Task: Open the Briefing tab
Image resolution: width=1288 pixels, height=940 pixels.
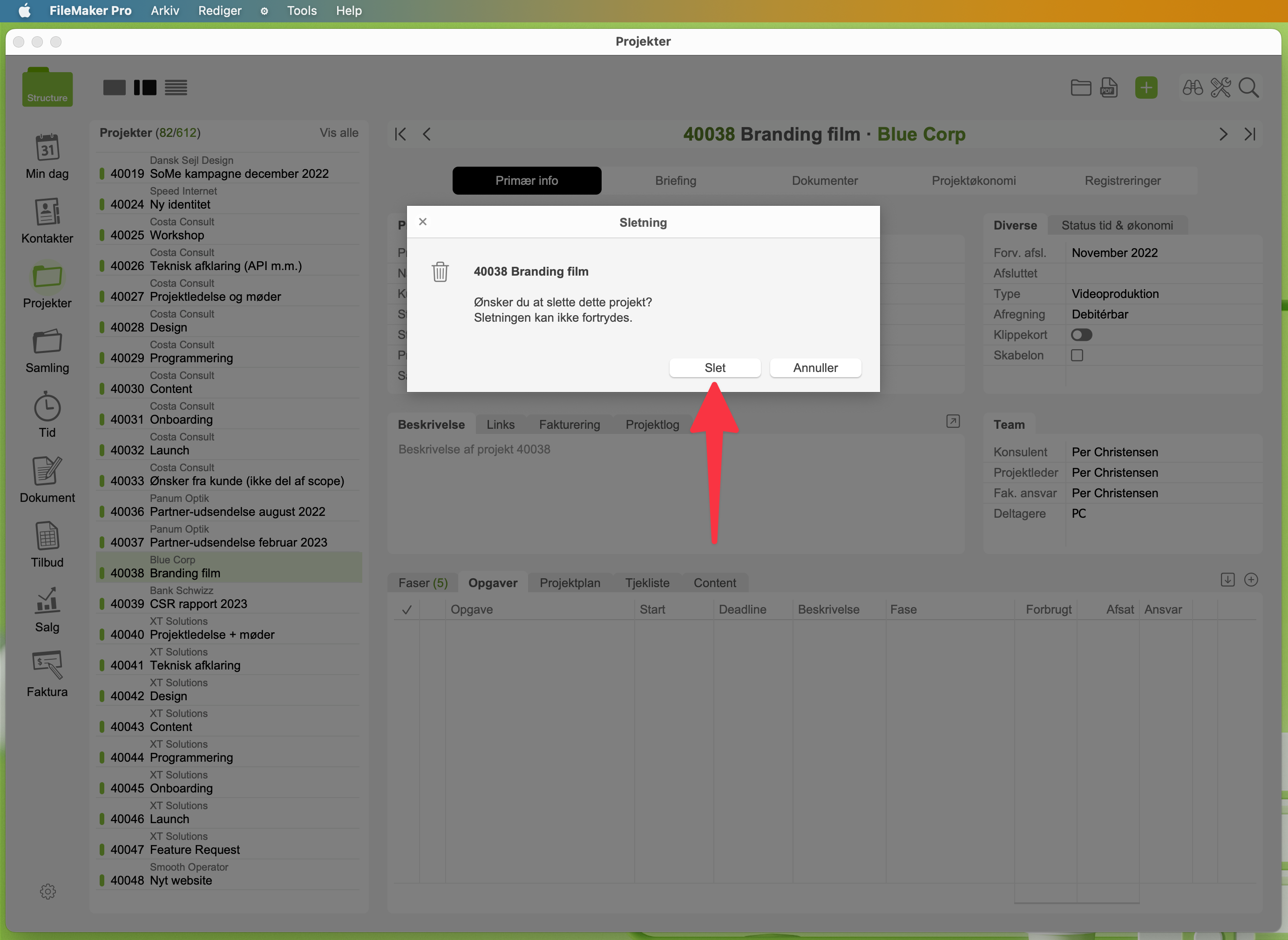Action: (x=676, y=180)
